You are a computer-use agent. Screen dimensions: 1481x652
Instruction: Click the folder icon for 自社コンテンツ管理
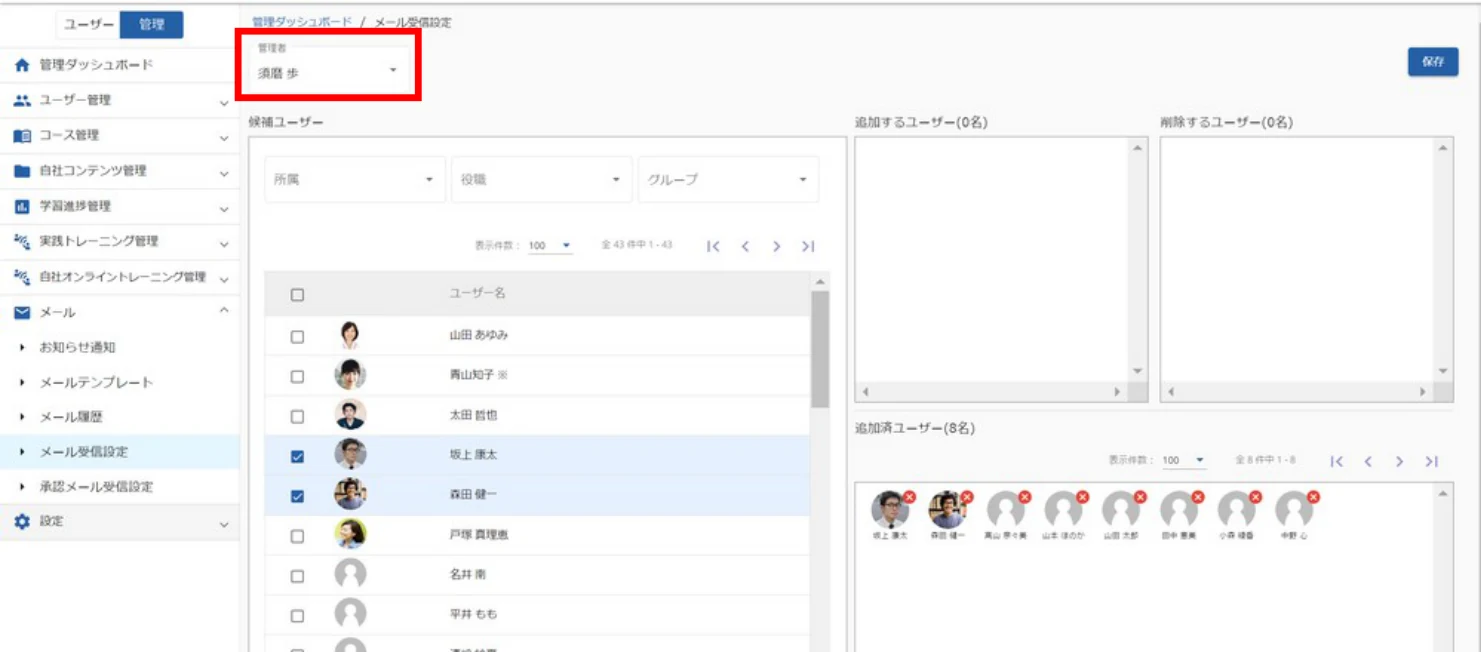[x=22, y=171]
